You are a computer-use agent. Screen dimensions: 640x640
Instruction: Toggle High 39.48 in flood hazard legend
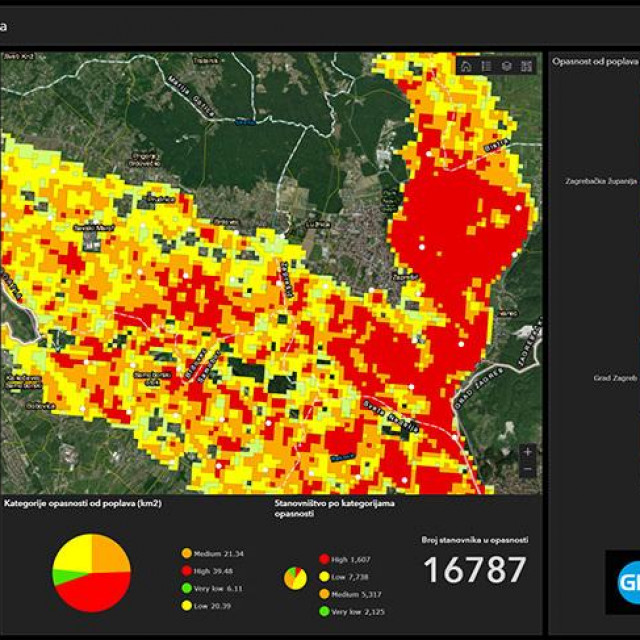(x=210, y=571)
